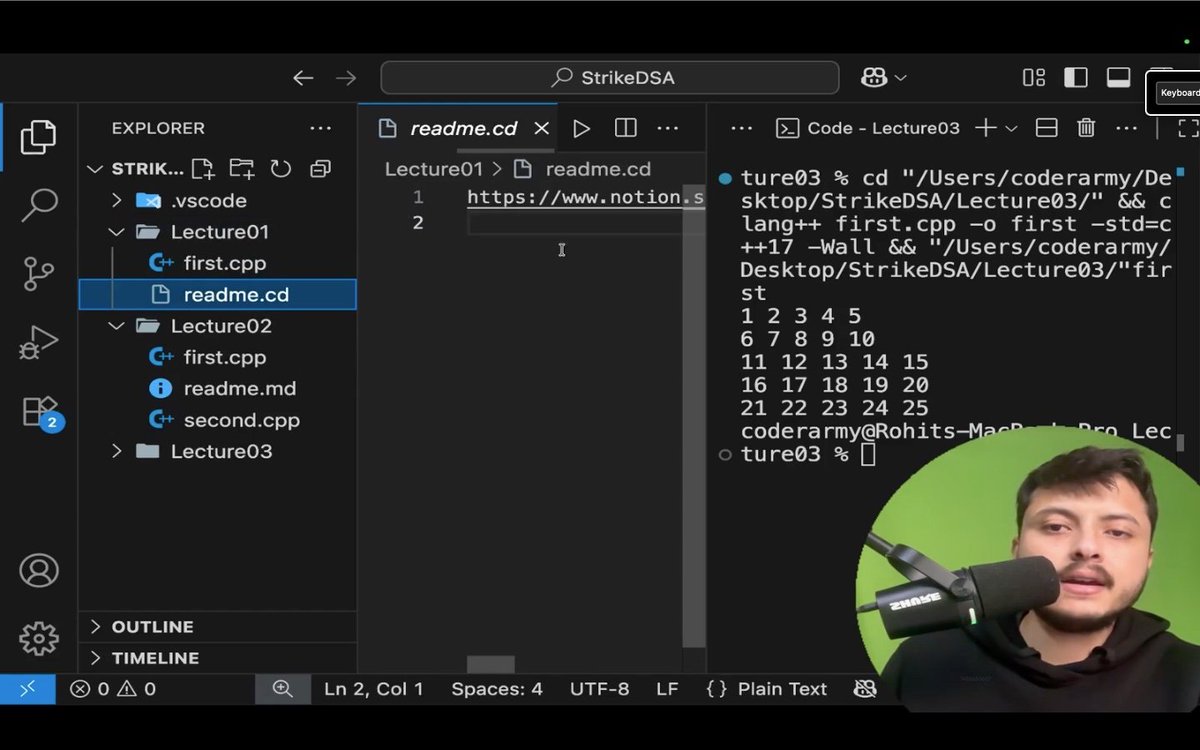1200x750 pixels.
Task: Open the new terminal launch profile dropdown
Action: click(x=1011, y=128)
